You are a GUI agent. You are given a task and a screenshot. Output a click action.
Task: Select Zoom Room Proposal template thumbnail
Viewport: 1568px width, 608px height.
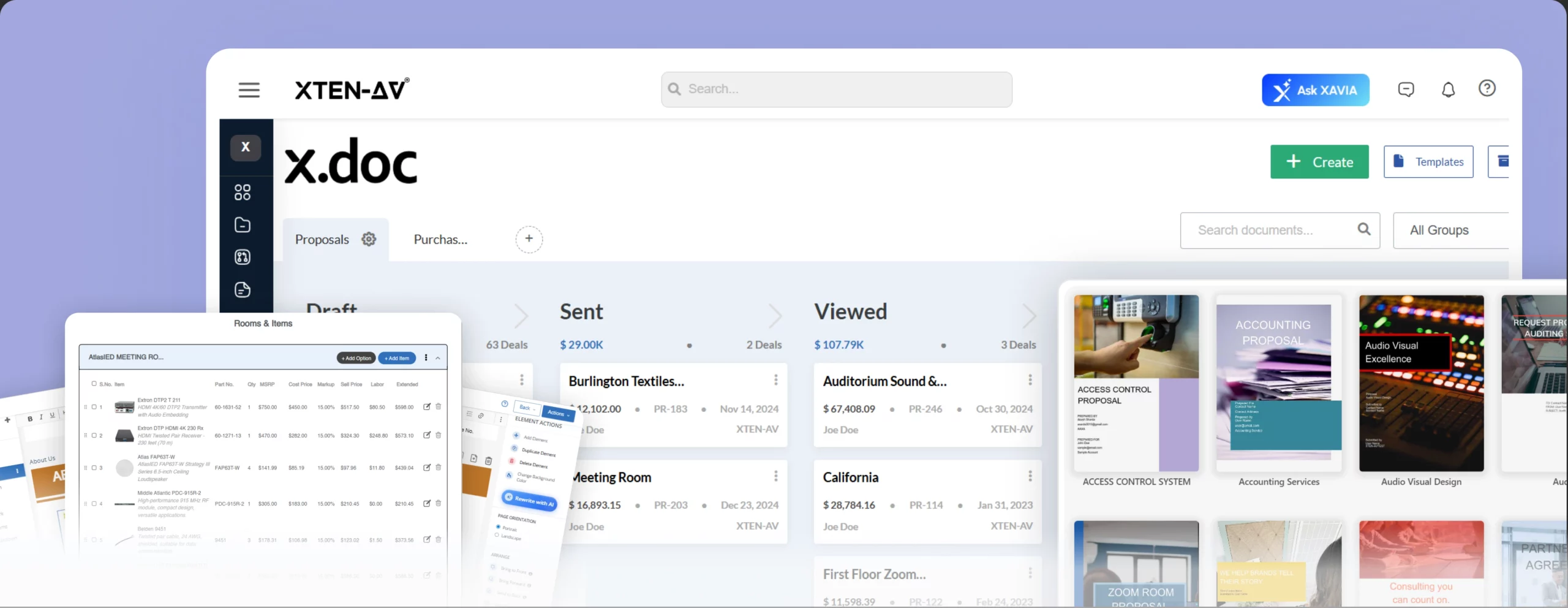click(x=1136, y=564)
